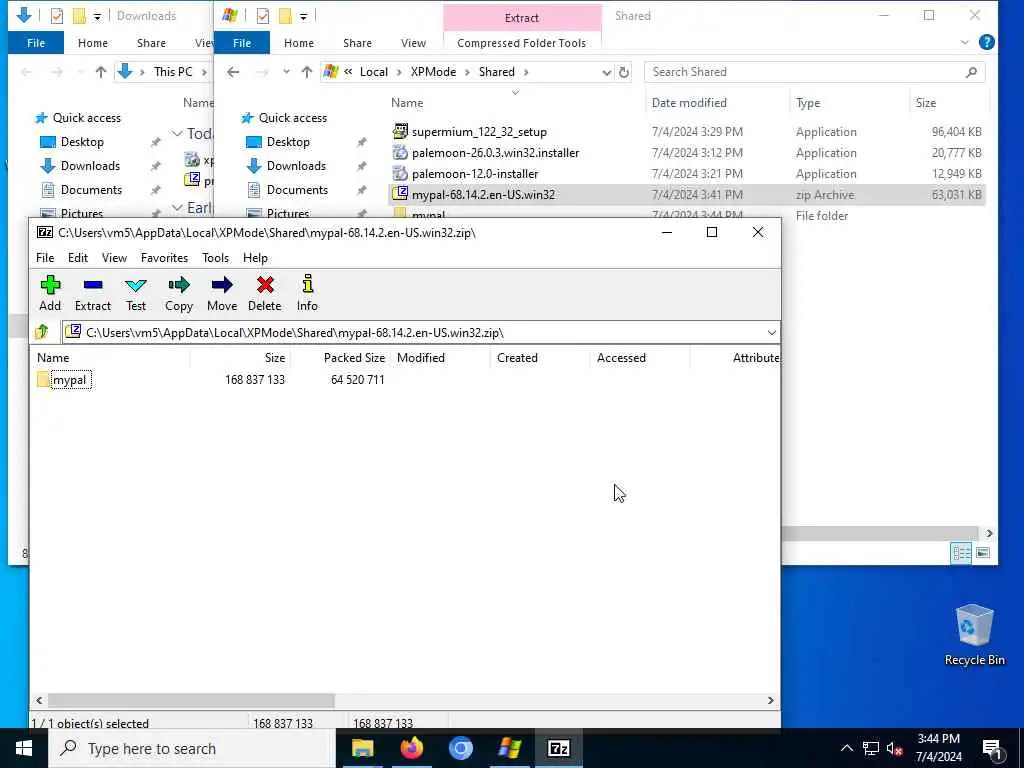Image resolution: width=1024 pixels, height=768 pixels.
Task: Sort 7-Zip list by Packed Size
Action: coord(354,358)
